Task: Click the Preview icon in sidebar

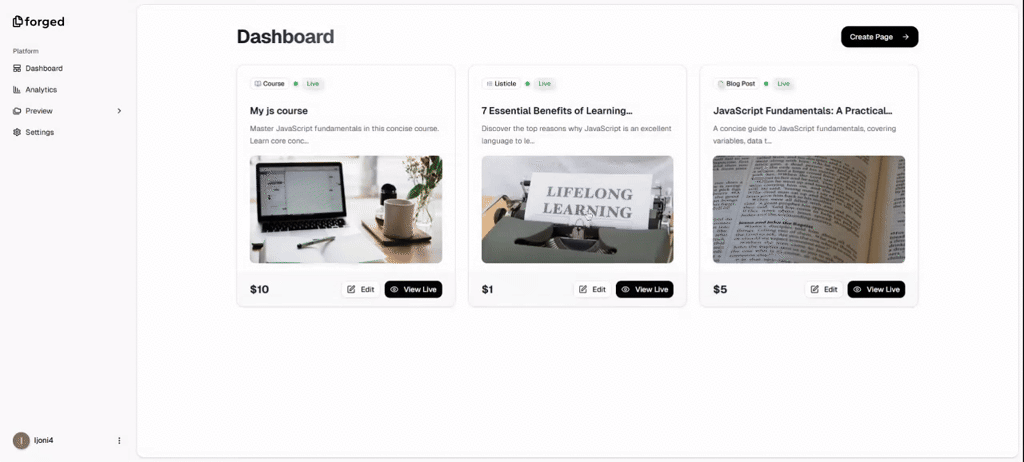Action: pyautogui.click(x=17, y=111)
